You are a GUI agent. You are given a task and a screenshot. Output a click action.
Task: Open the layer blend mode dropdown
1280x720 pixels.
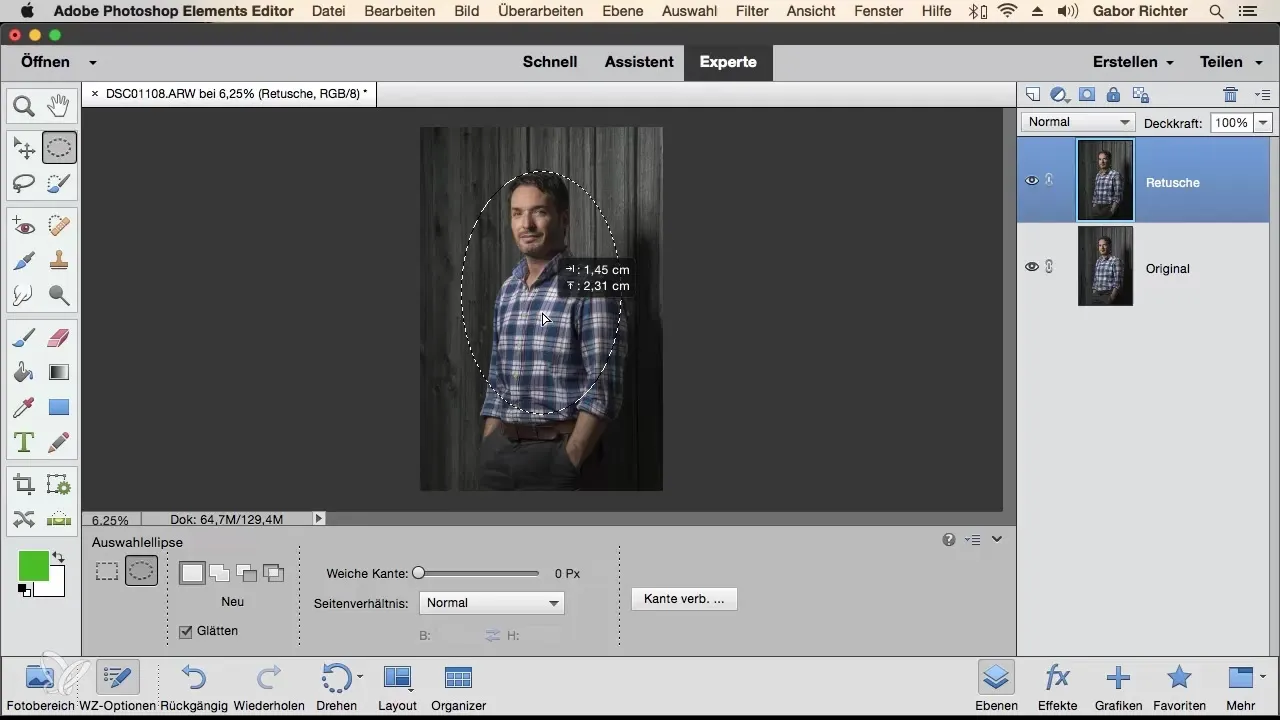click(1078, 122)
